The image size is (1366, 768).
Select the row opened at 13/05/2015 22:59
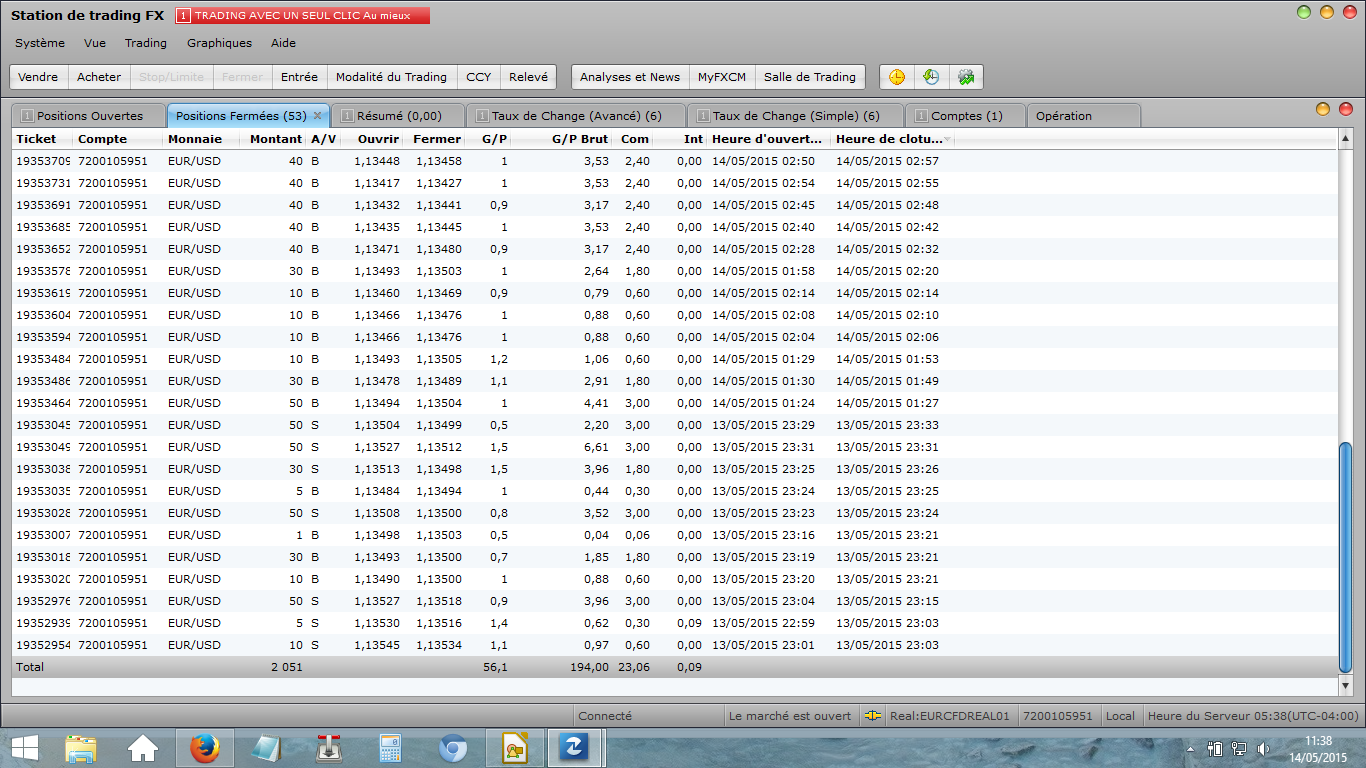pyautogui.click(x=675, y=623)
